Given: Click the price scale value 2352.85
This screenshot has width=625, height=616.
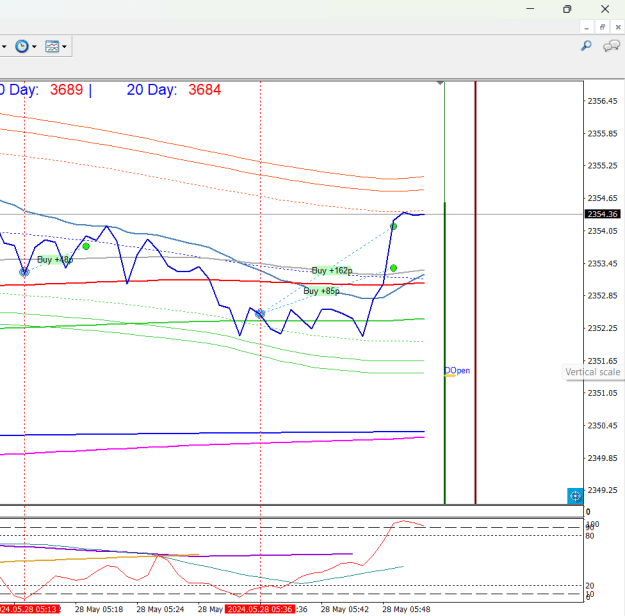Looking at the screenshot, I should pyautogui.click(x=602, y=296).
